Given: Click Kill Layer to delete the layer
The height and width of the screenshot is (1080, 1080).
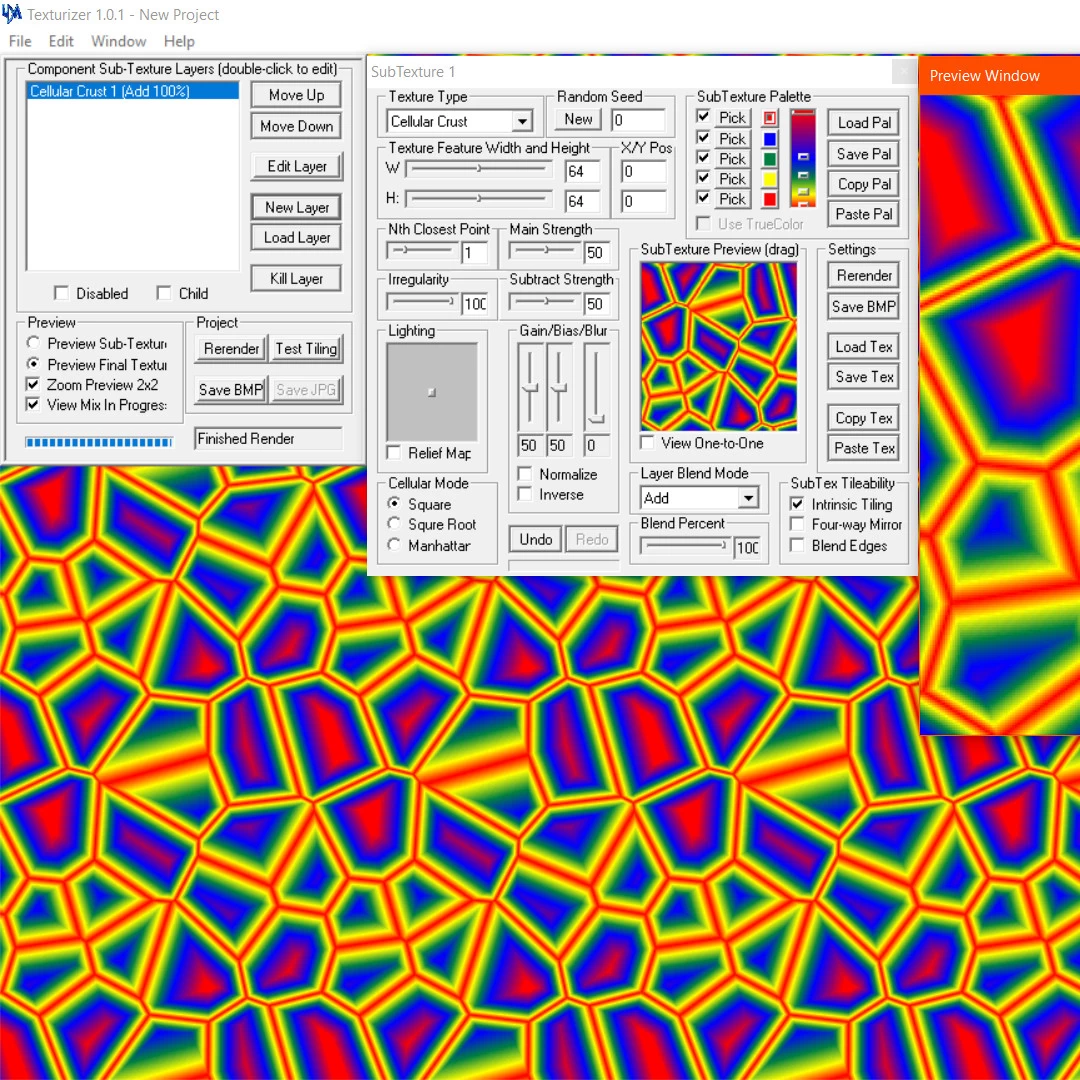Looking at the screenshot, I should tap(295, 277).
